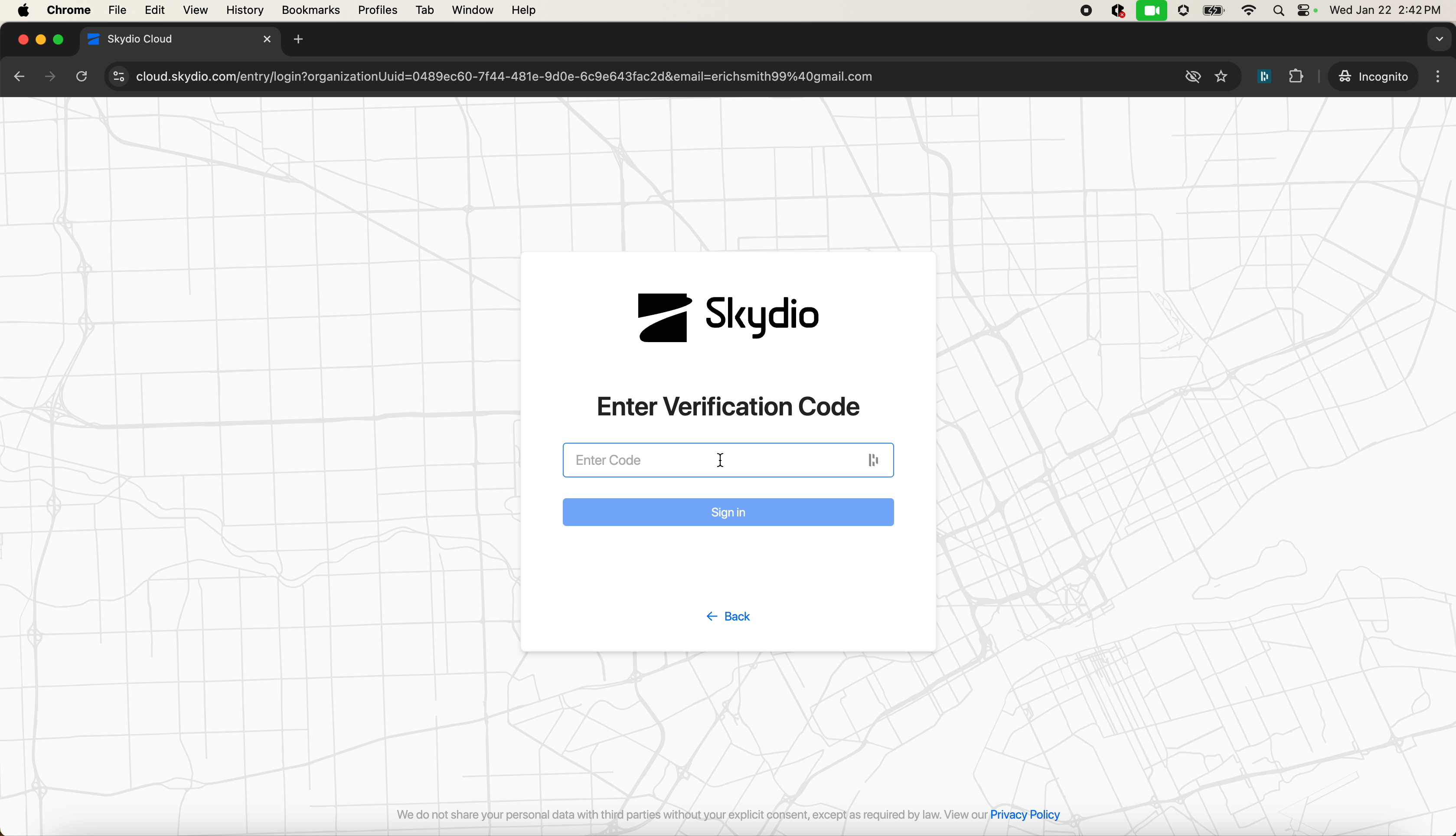Open the Extensions puzzle icon
Screen dimensions: 1456x836
click(x=1296, y=76)
